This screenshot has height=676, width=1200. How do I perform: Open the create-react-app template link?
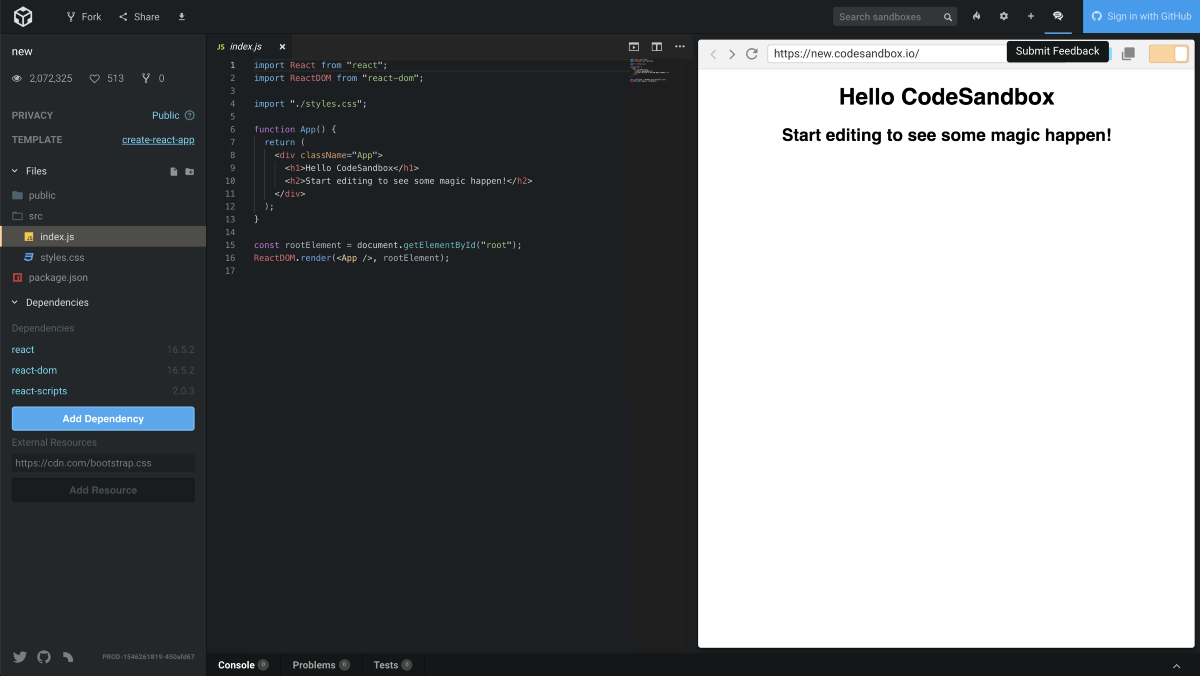(x=158, y=140)
